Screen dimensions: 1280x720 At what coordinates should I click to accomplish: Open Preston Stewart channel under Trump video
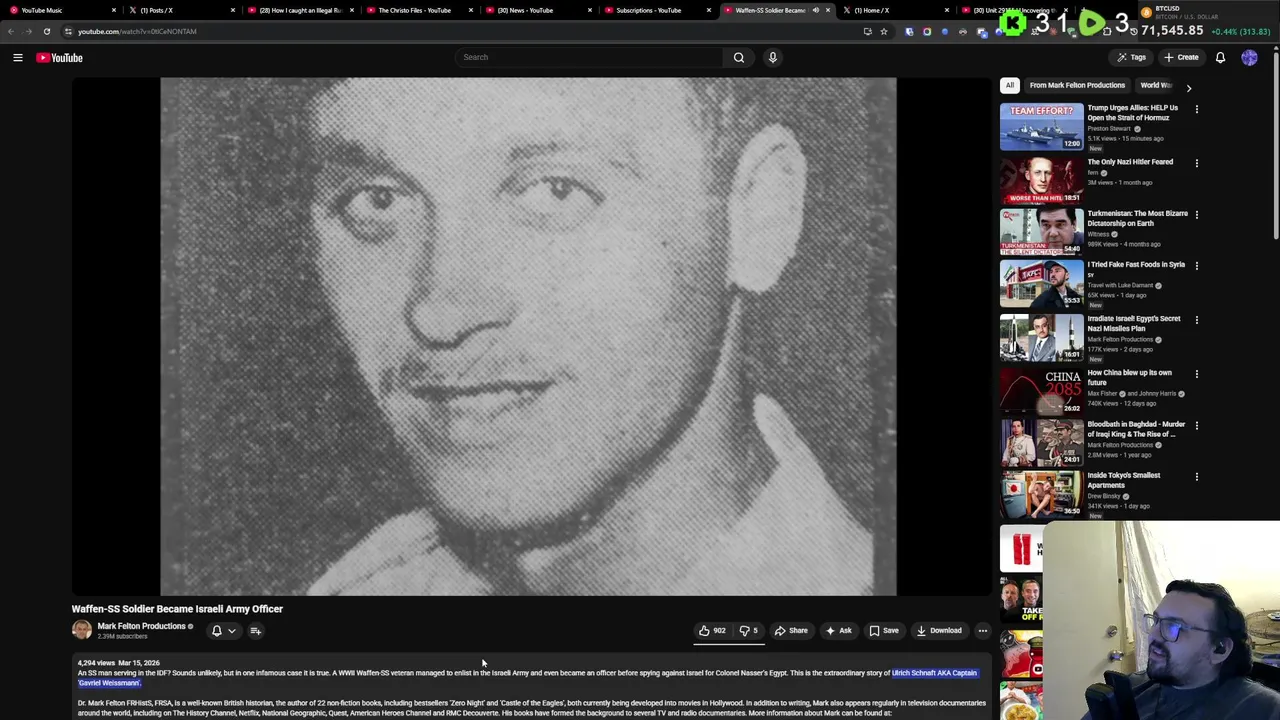(x=1110, y=129)
